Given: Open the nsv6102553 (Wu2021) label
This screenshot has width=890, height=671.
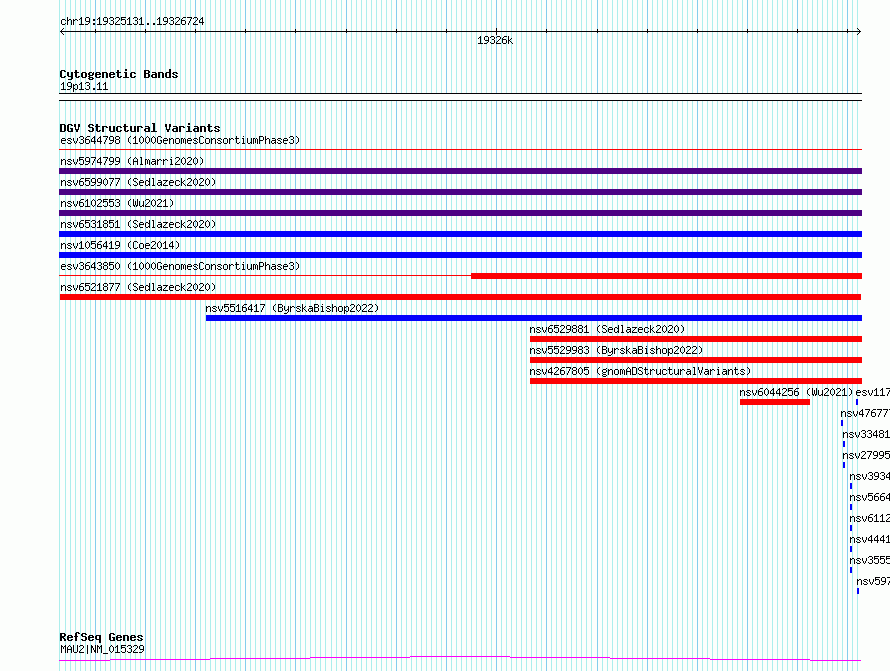Looking at the screenshot, I should pos(117,203).
